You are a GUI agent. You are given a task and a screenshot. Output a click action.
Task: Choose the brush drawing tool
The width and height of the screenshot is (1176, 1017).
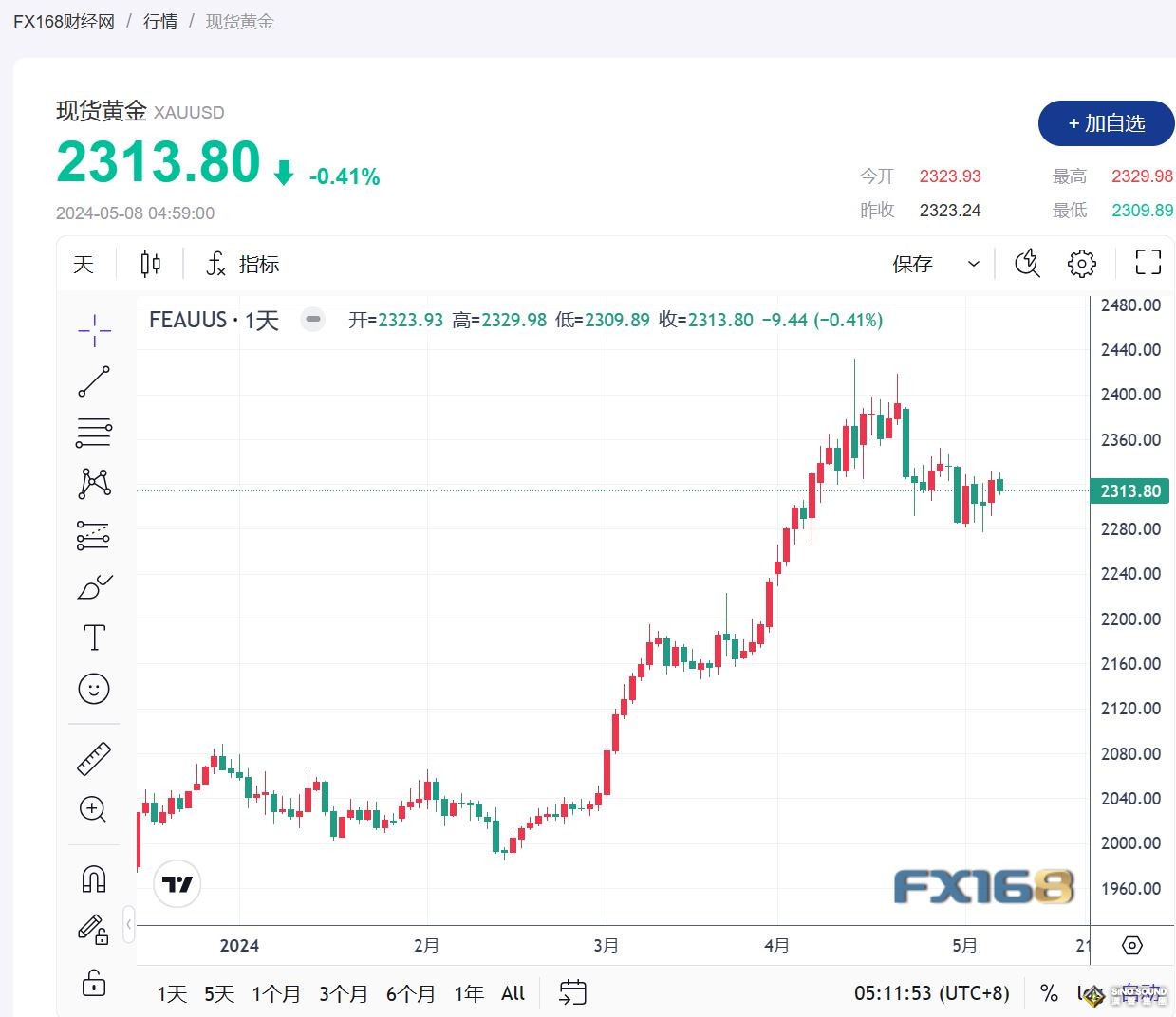(x=94, y=587)
